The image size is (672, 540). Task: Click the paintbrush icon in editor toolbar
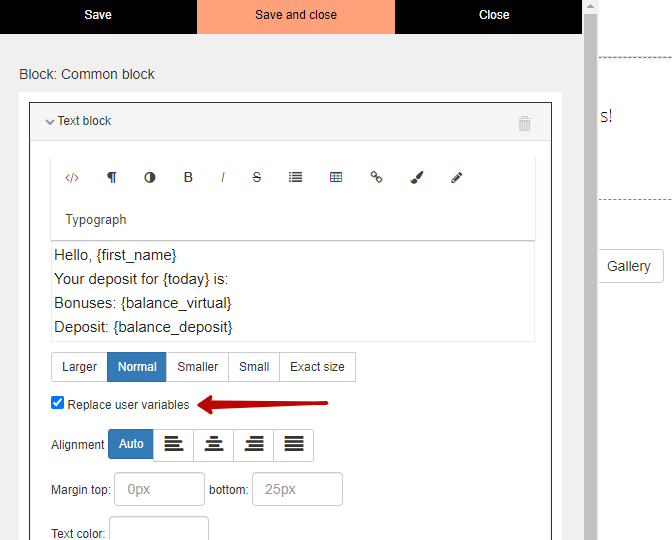(417, 177)
